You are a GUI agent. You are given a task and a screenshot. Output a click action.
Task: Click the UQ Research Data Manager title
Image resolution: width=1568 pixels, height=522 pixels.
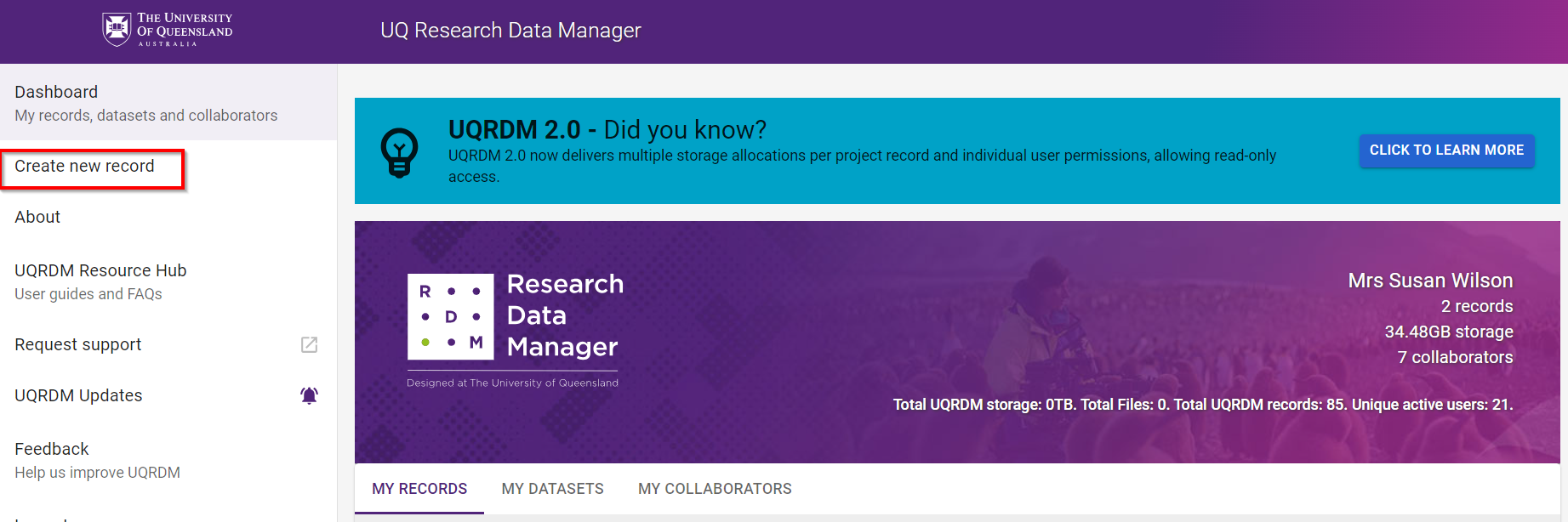[510, 31]
